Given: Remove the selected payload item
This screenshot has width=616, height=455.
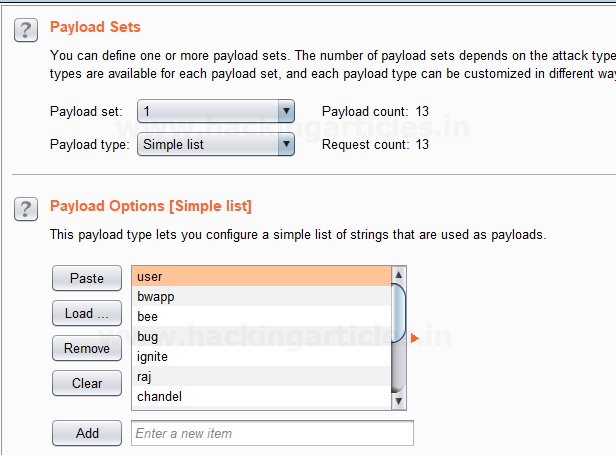Looking at the screenshot, I should [87, 349].
